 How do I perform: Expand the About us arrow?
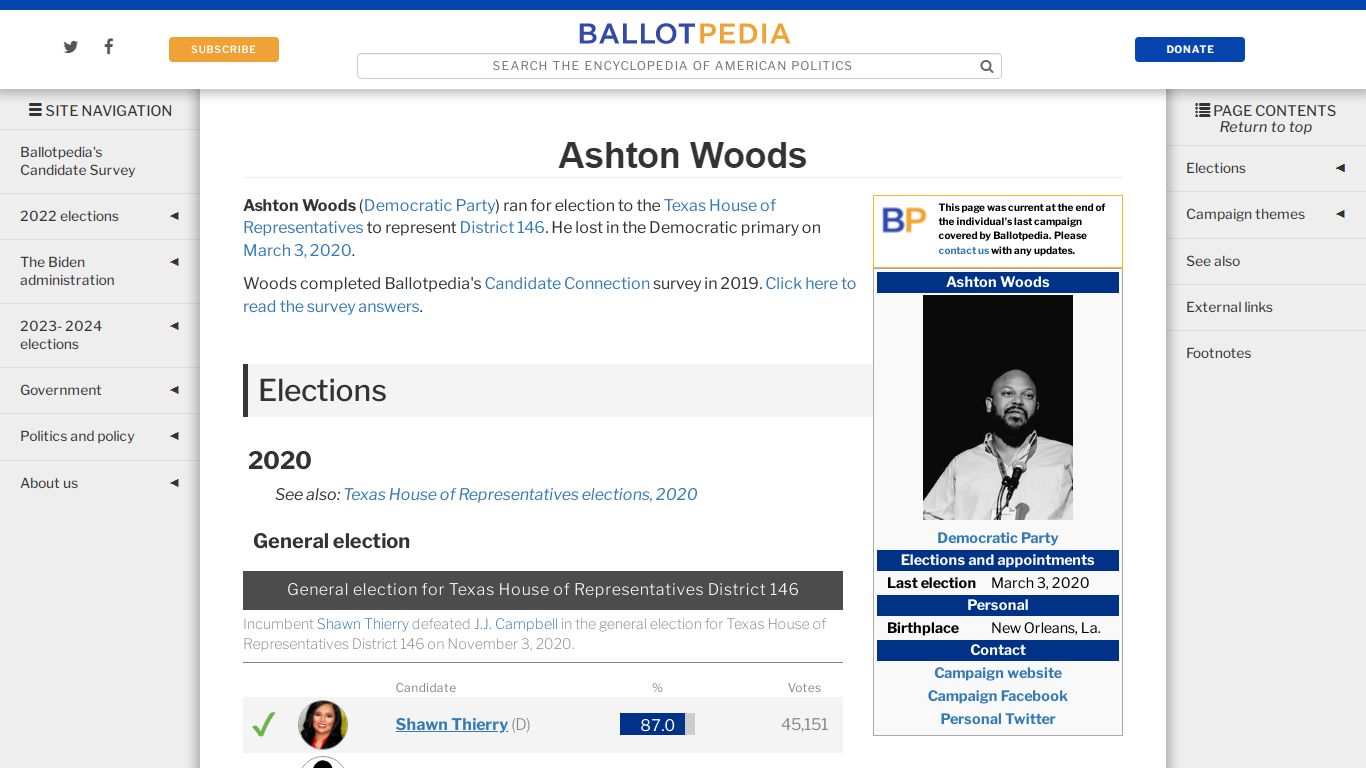174,483
